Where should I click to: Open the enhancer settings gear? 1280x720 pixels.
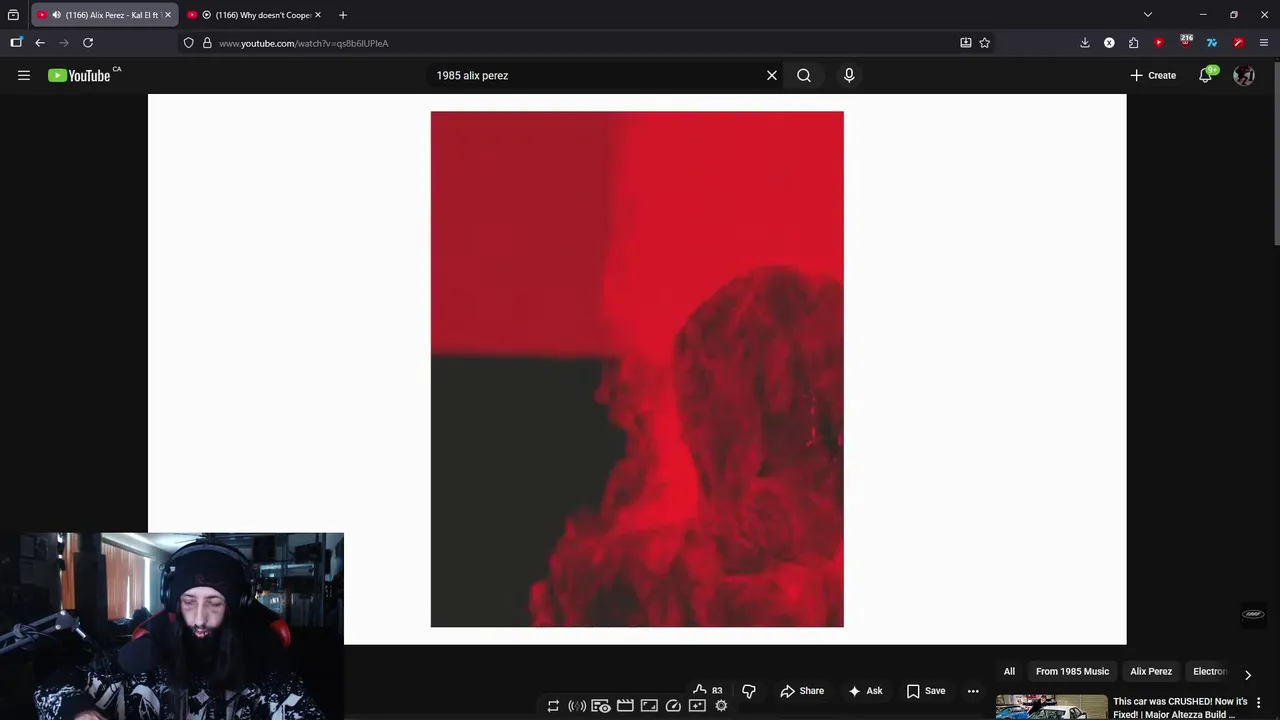721,706
